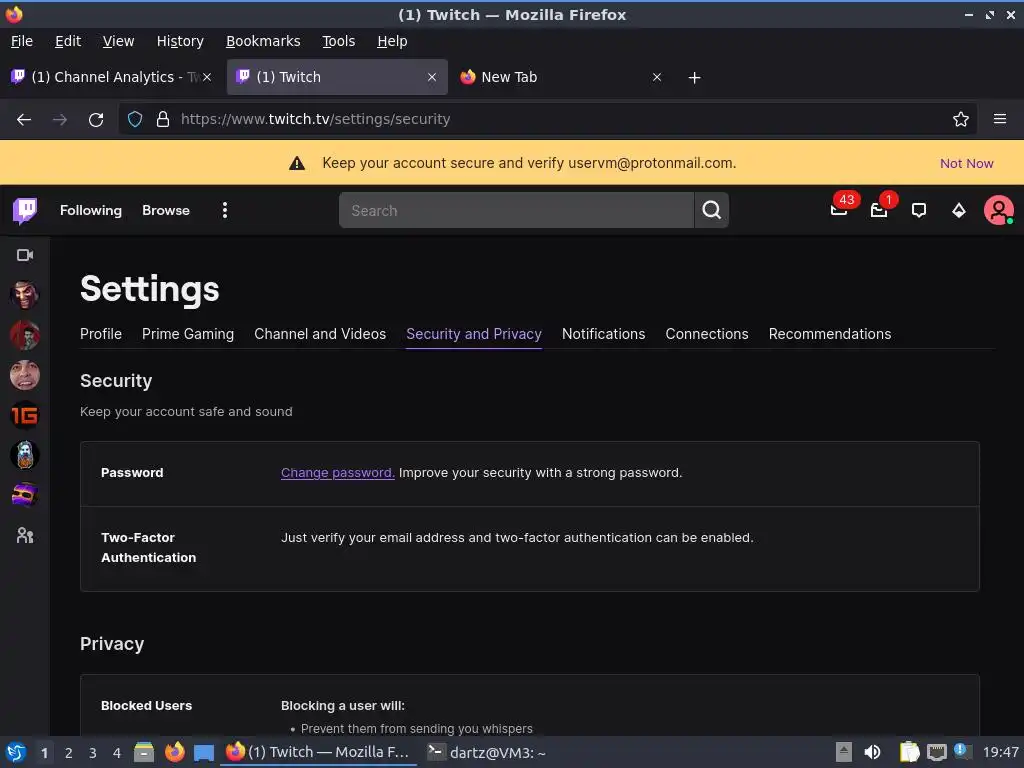This screenshot has width=1024, height=768.
Task: Close the Channel Analytics tab
Action: click(206, 77)
